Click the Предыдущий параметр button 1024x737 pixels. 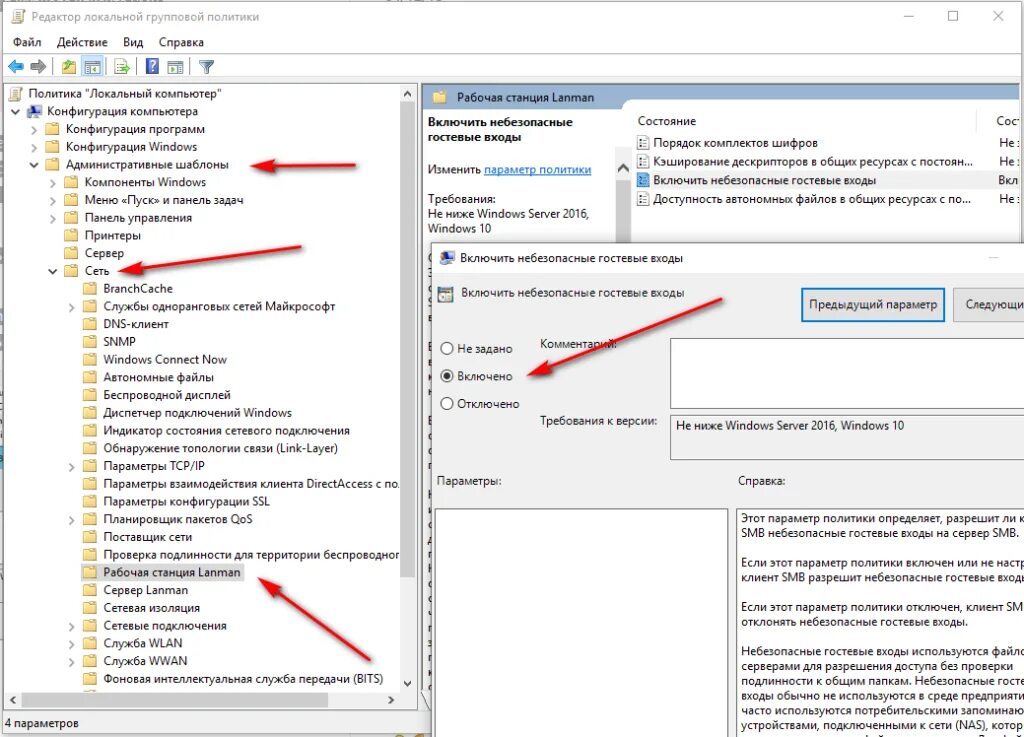pyautogui.click(x=872, y=304)
